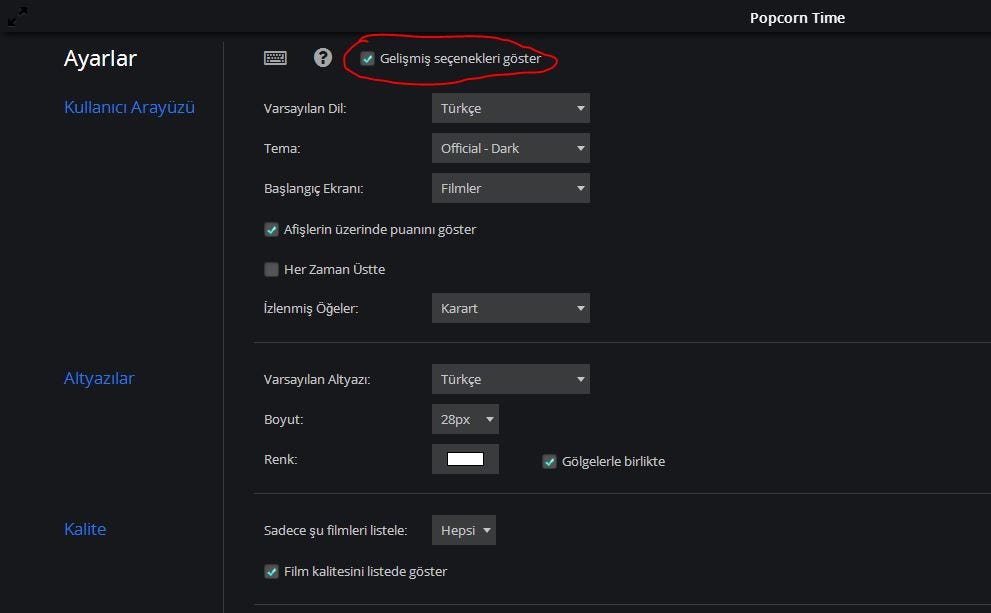Open the help question mark icon
This screenshot has width=991, height=613.
pos(323,58)
